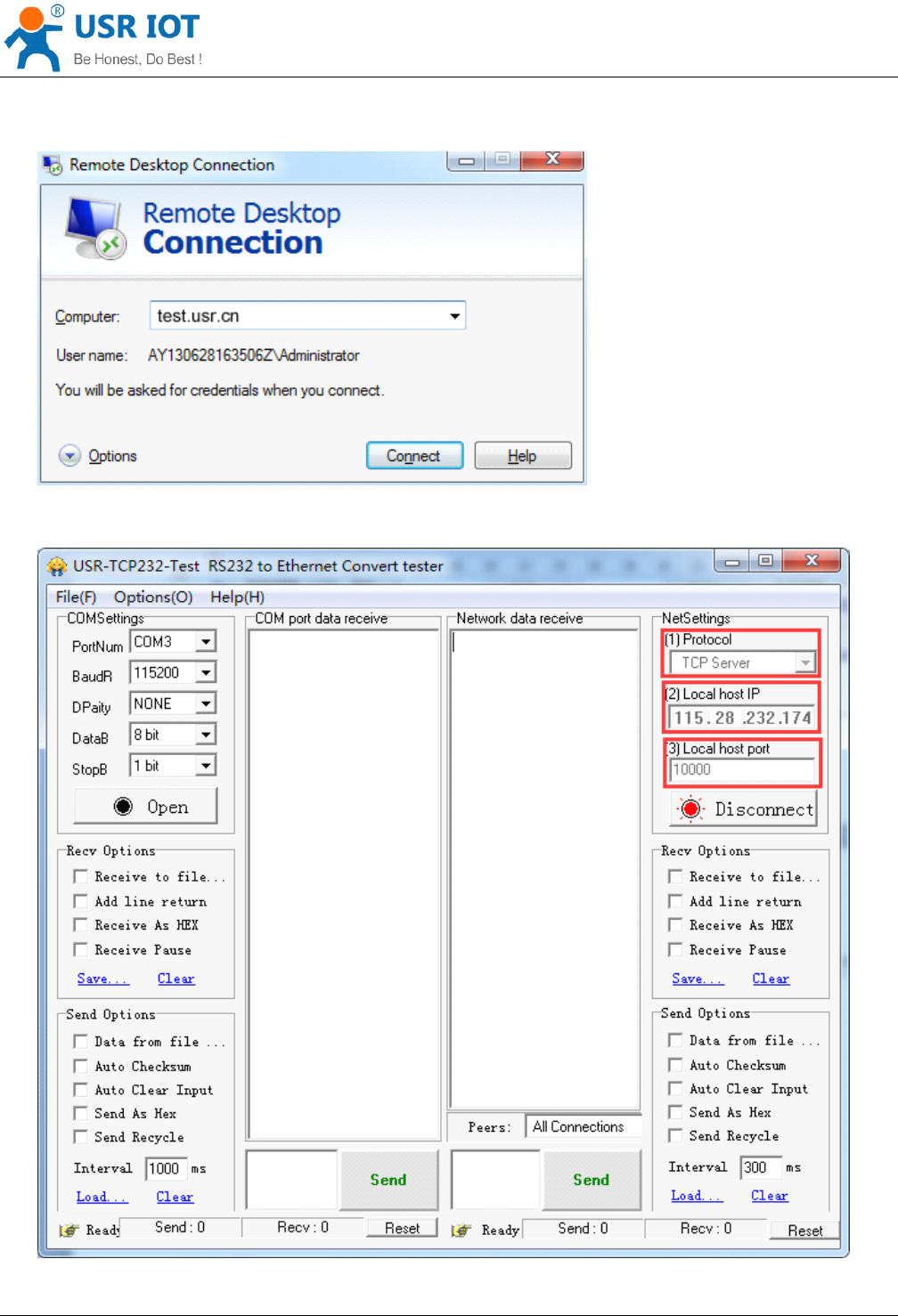Enable network Data from file checkbox

[675, 1040]
